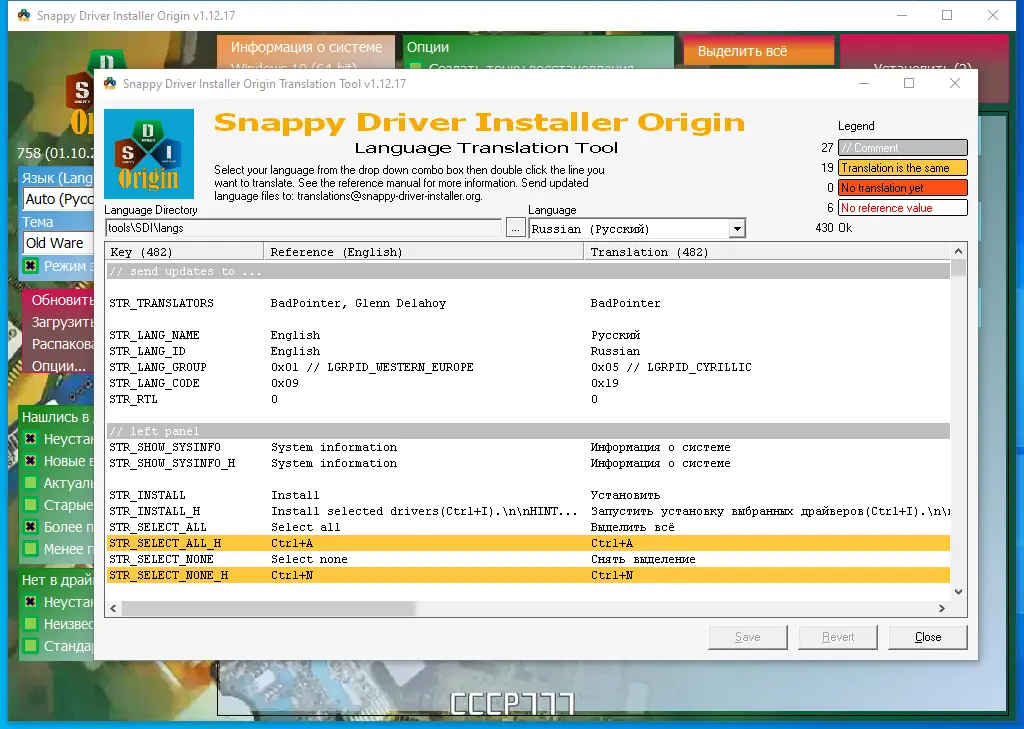
Task: Toggle 'Актуал' checkbox in main window
Action: pos(30,483)
